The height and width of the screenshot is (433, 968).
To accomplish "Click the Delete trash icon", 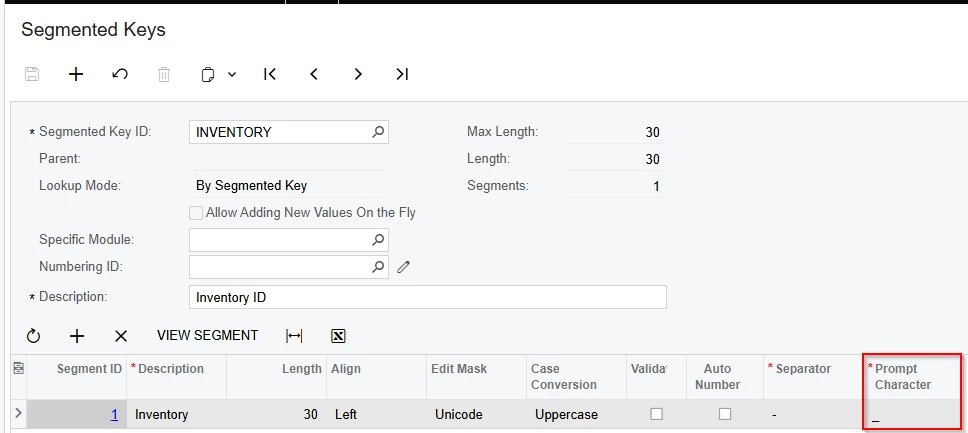I will [x=164, y=74].
